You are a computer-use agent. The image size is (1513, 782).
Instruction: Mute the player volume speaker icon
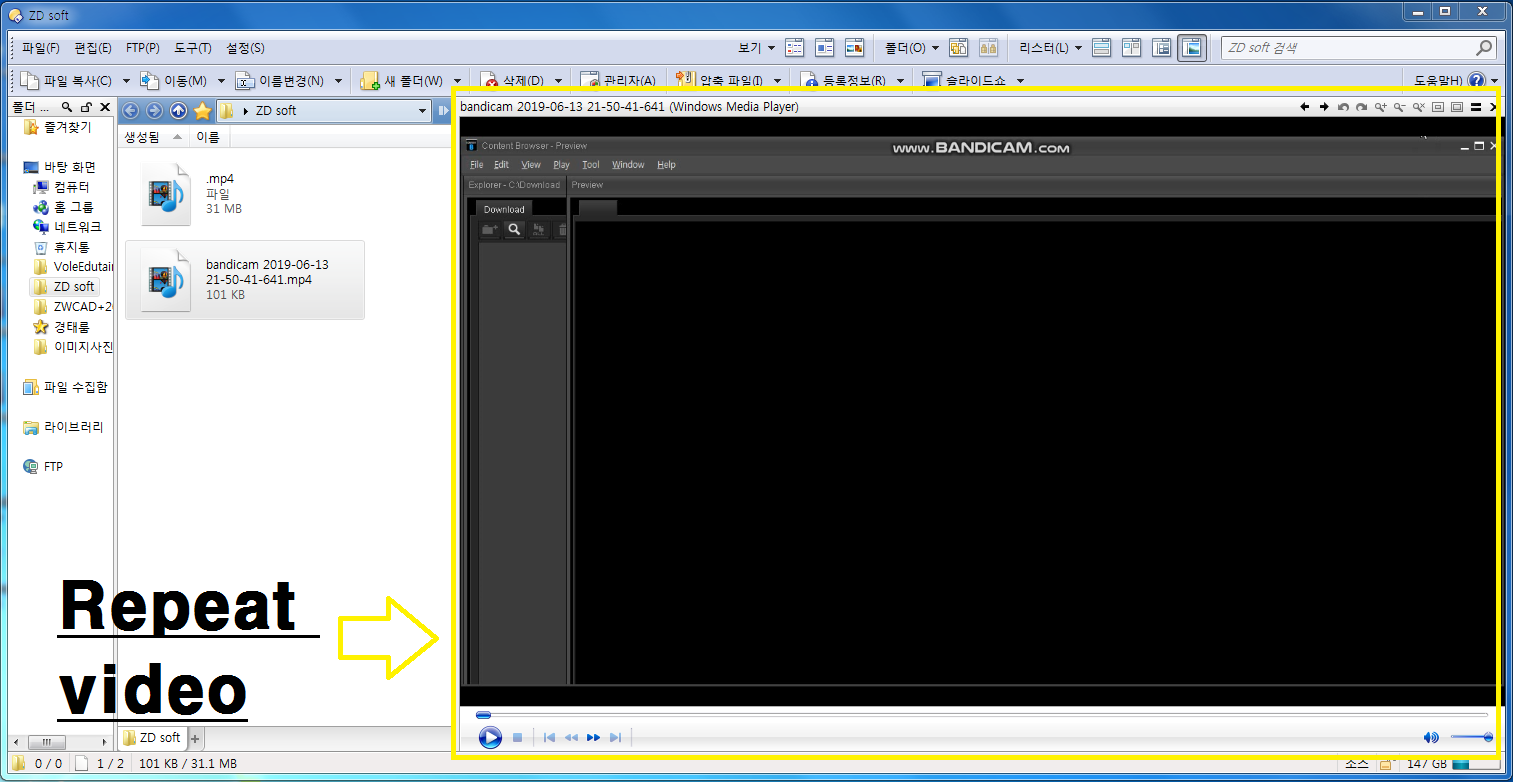pos(1431,738)
